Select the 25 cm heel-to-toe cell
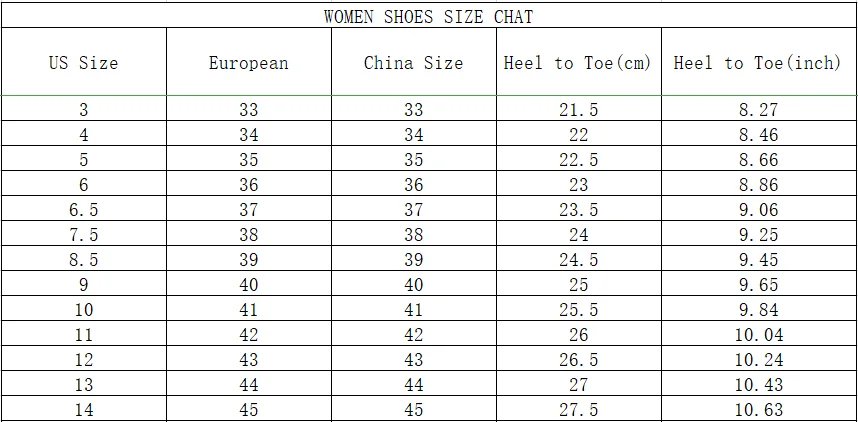The height and width of the screenshot is (422, 858). tap(578, 285)
